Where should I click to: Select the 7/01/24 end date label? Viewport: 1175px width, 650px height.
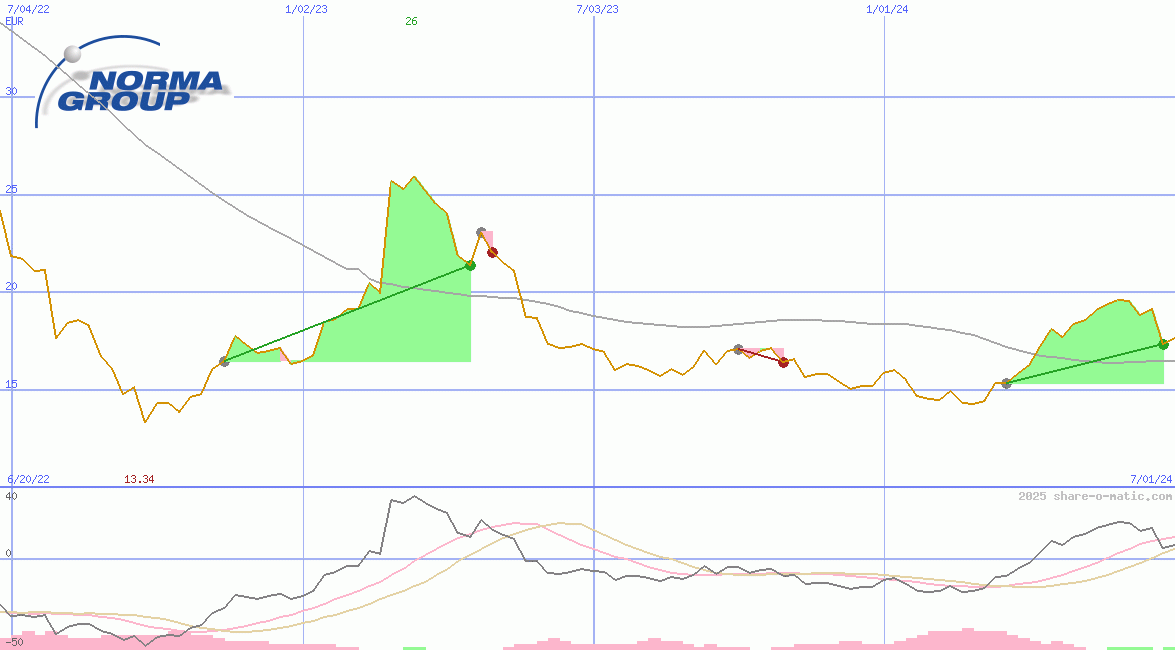[1151, 479]
